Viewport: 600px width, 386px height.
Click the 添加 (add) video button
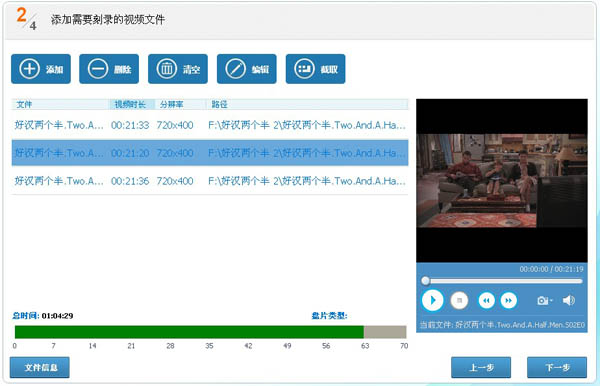[41, 69]
